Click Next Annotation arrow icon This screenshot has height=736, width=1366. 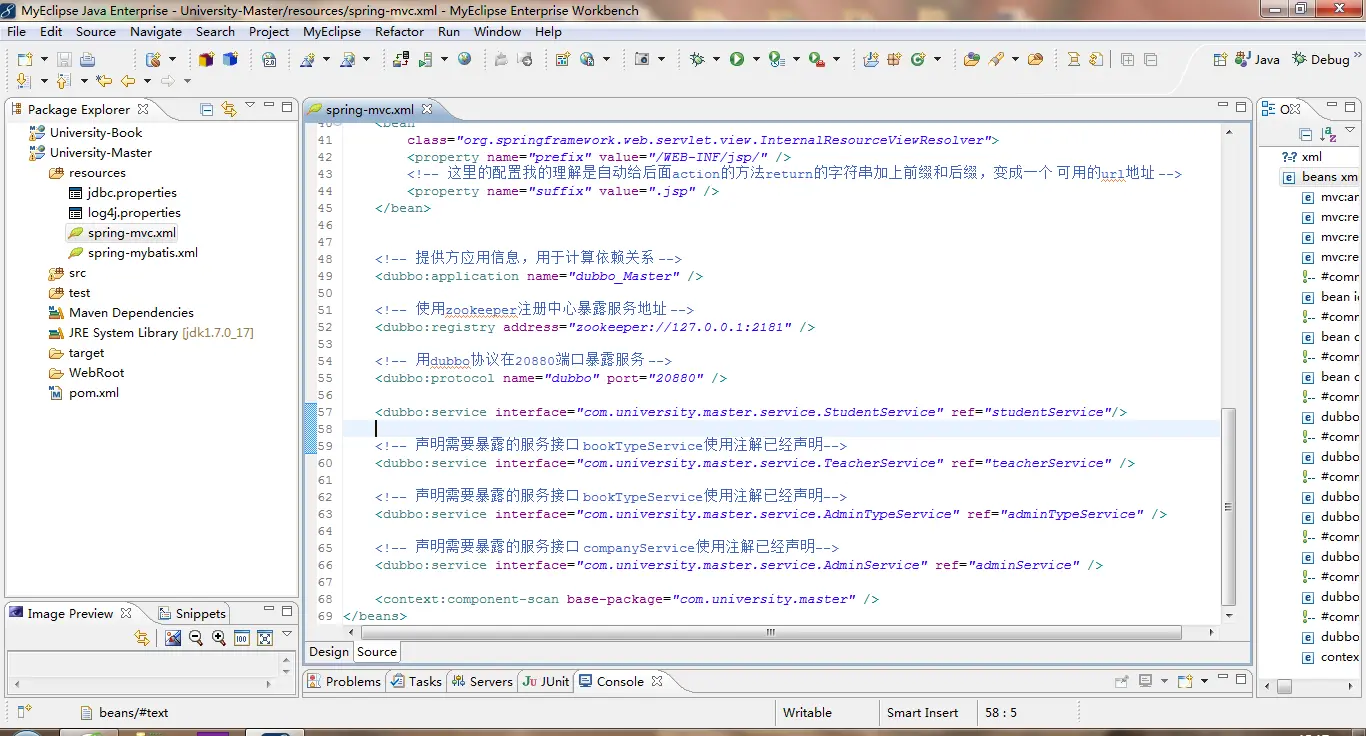24,81
